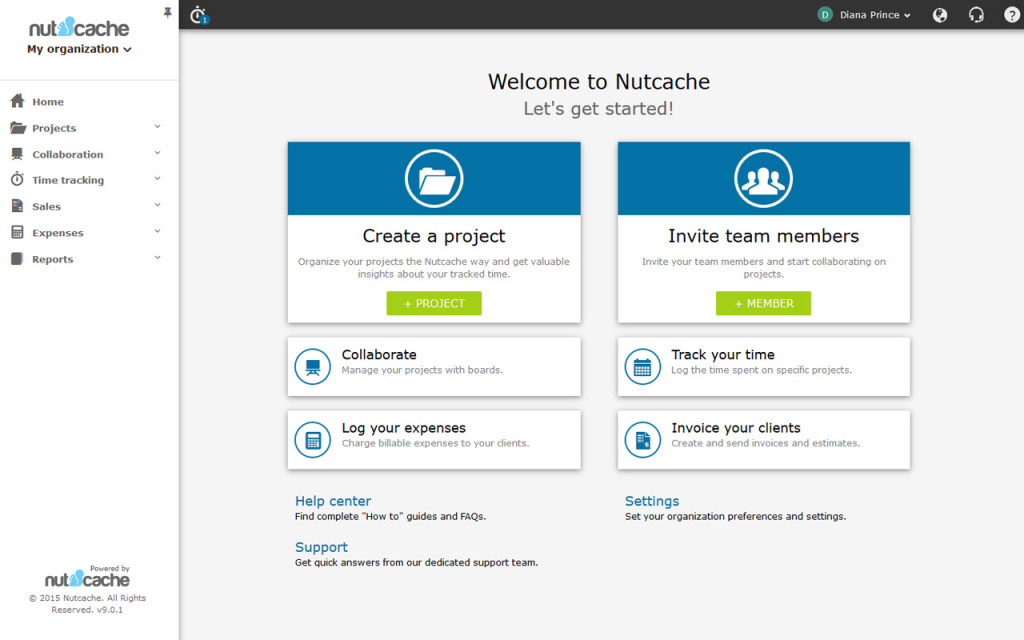Open the Help center link
This screenshot has height=640, width=1024.
332,501
